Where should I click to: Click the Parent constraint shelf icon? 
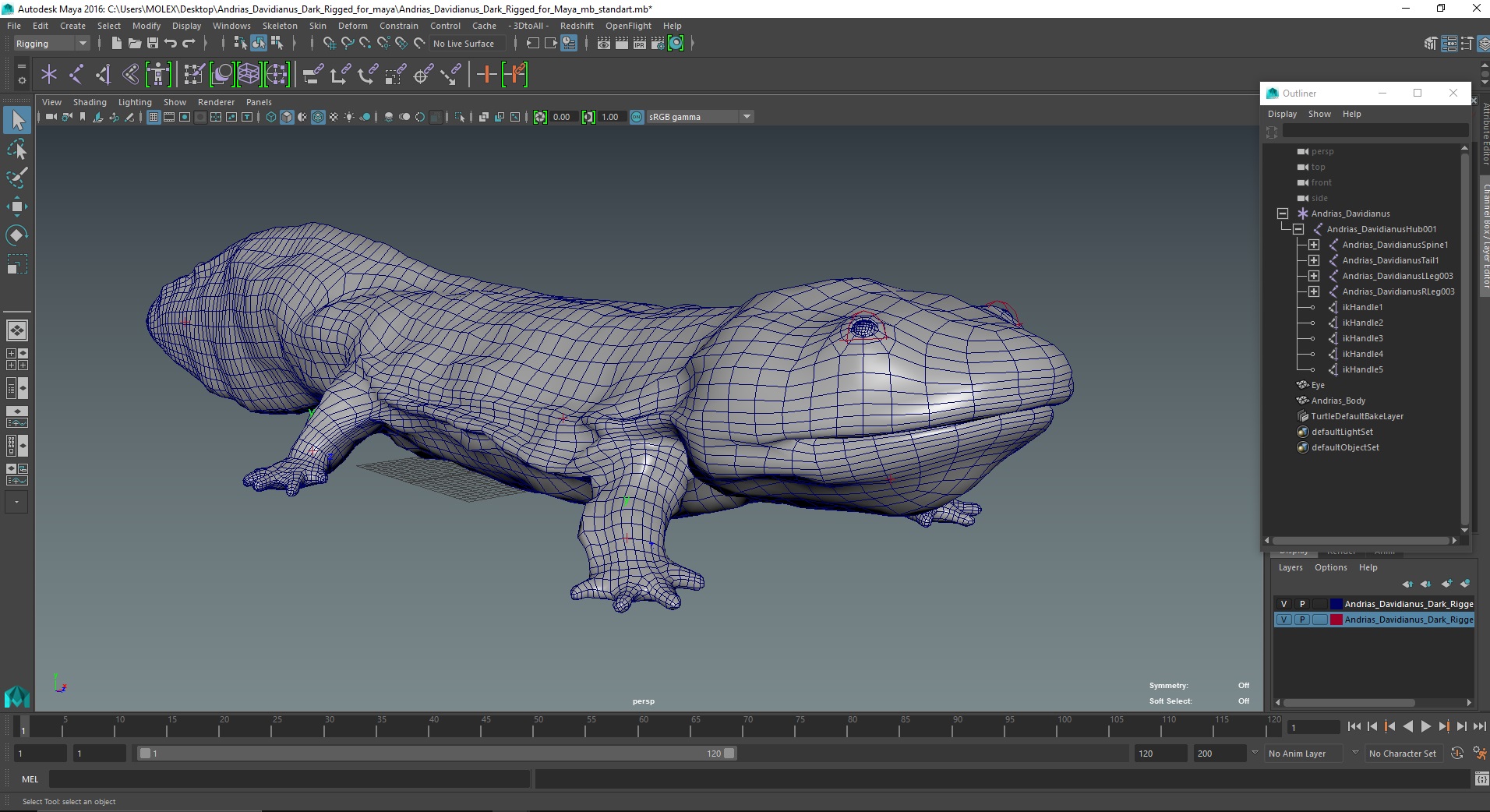pos(313,75)
